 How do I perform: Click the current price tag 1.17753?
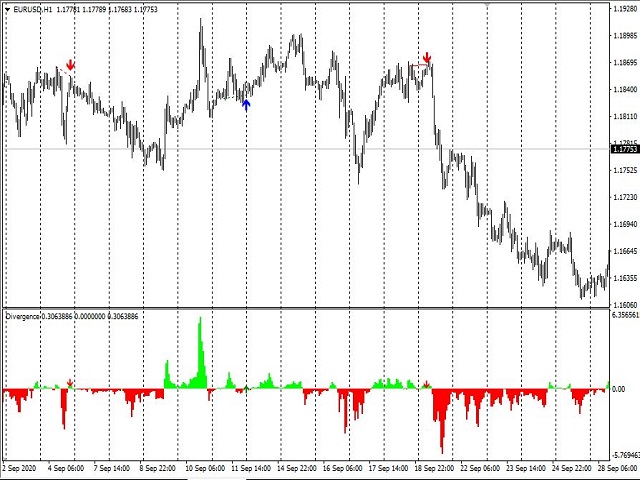(x=624, y=150)
